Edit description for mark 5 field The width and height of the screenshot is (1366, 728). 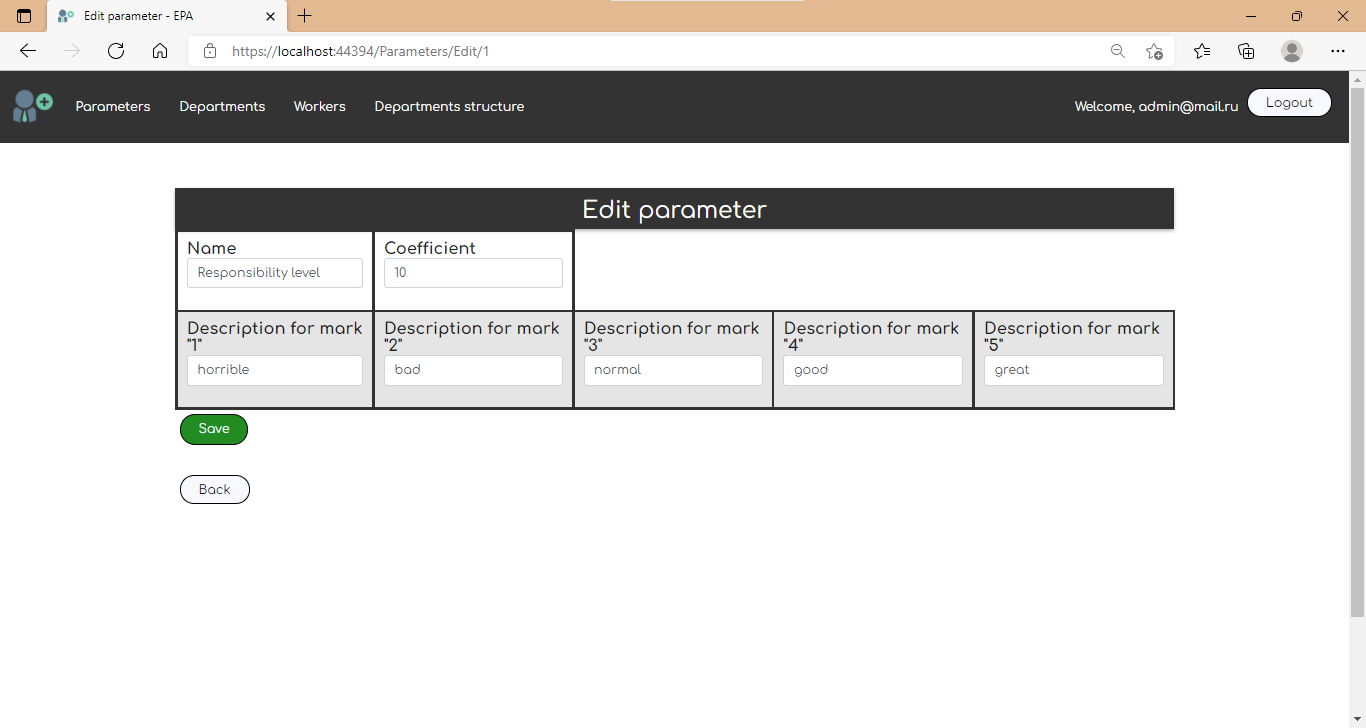[1074, 370]
